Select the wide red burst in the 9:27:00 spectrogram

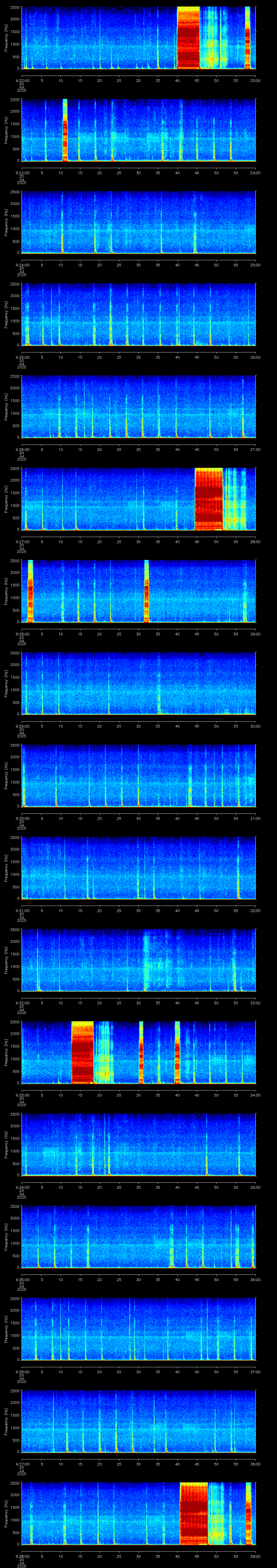coord(209,499)
